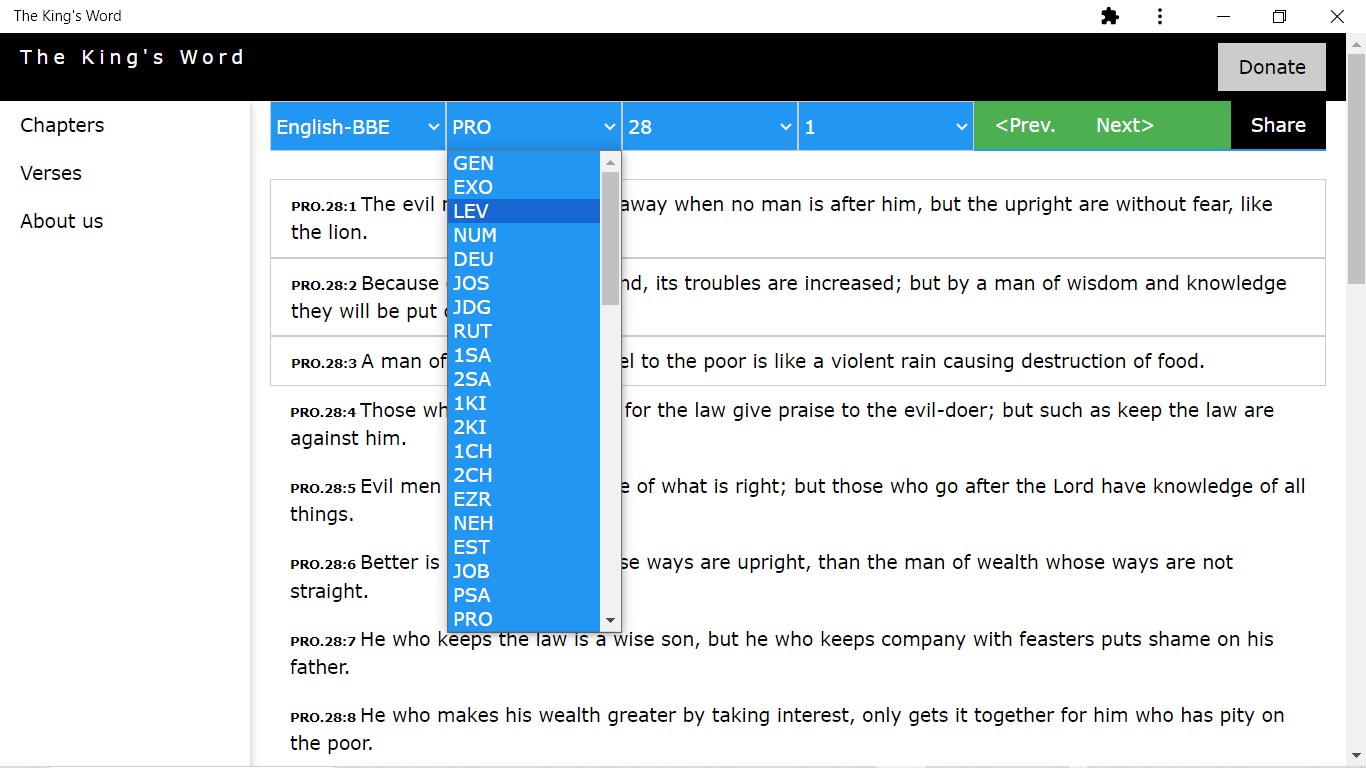Select NUM from the book list

(524, 235)
